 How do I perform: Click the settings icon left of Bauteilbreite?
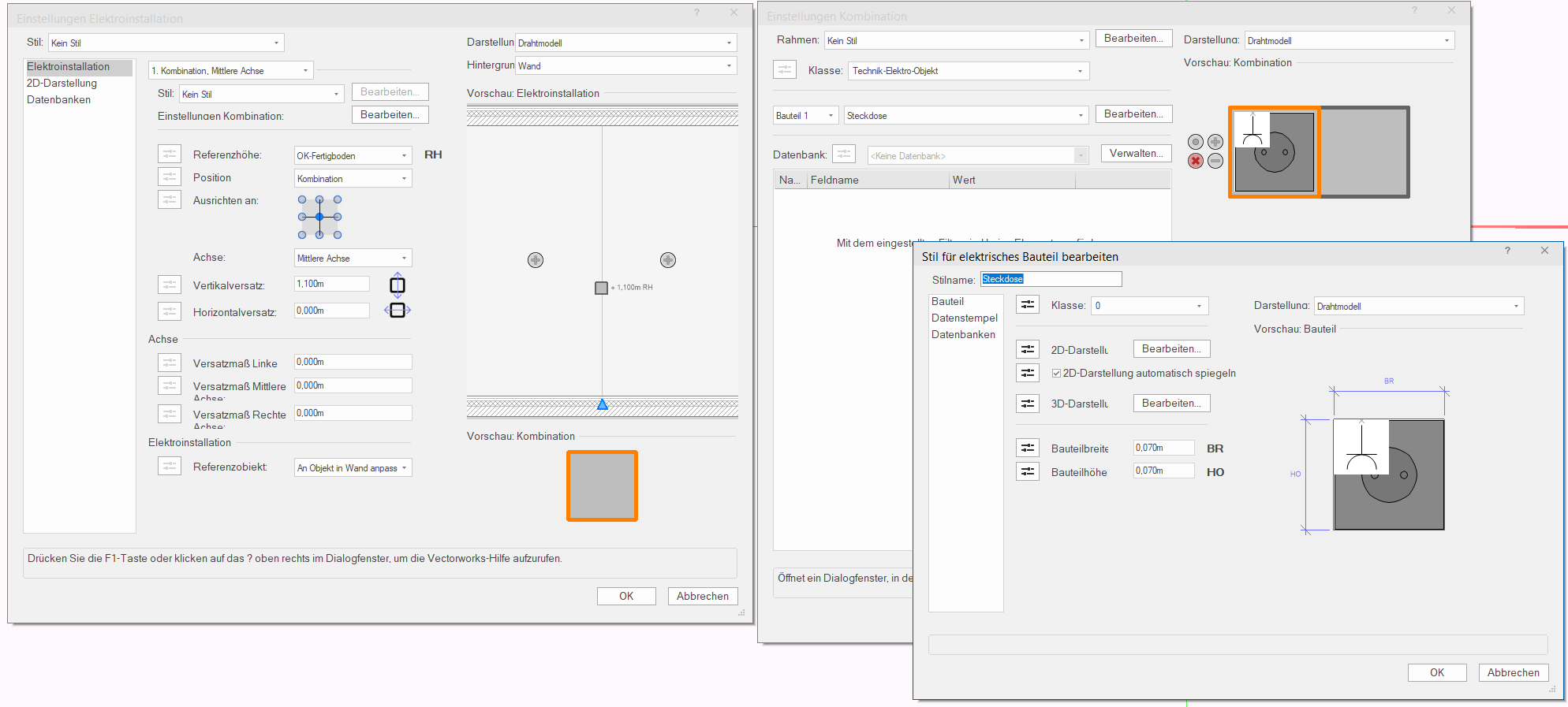(1027, 448)
